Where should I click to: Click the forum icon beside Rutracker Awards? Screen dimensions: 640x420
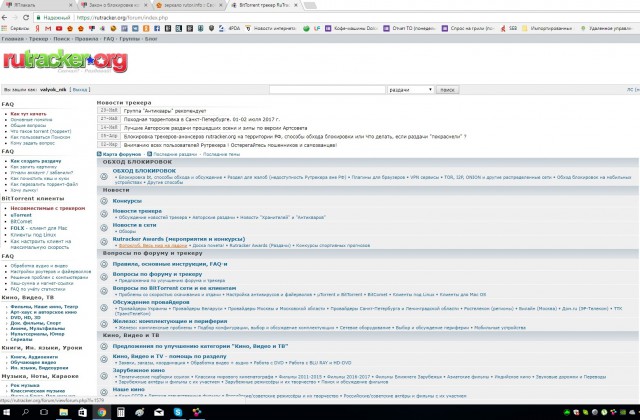point(104,242)
